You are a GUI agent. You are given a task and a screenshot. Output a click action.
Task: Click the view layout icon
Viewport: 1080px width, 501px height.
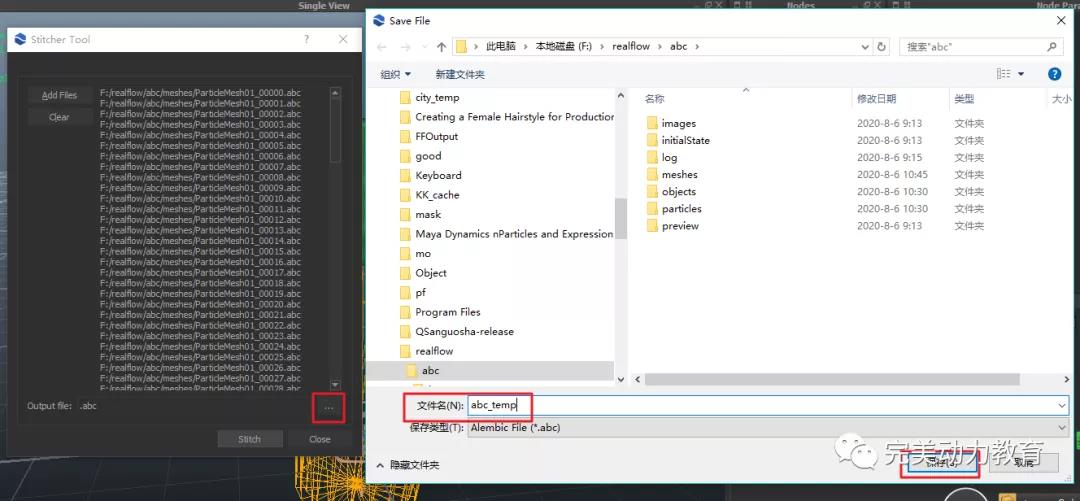(1004, 74)
